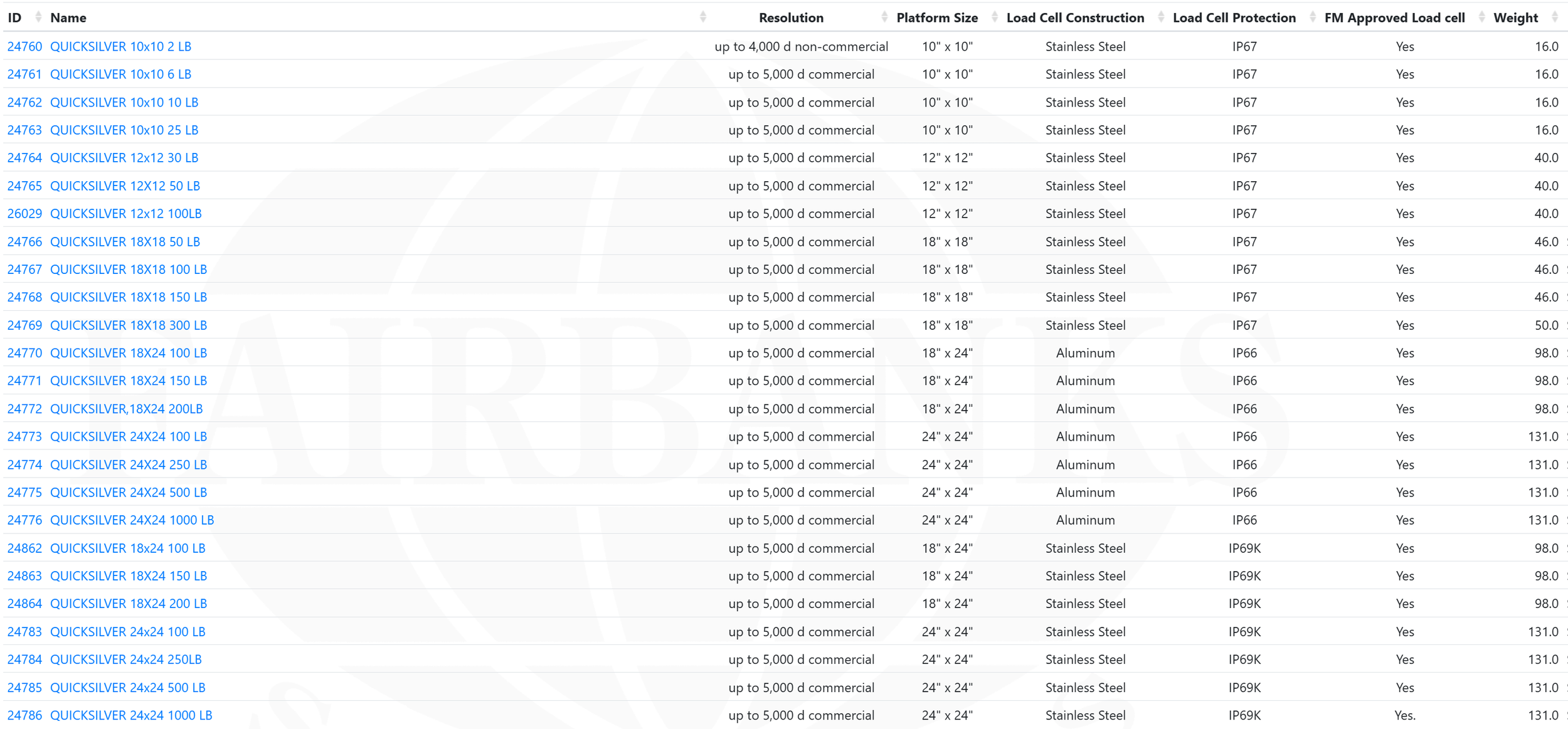Open product ID 24862 link
The image size is (1568, 729).
point(24,548)
